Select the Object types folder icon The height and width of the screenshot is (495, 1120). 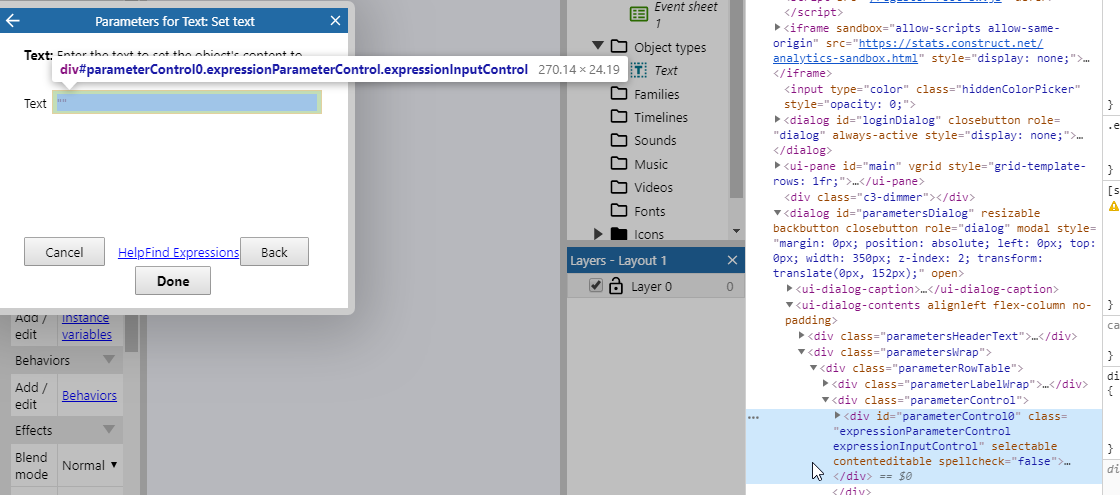pyautogui.click(x=619, y=46)
